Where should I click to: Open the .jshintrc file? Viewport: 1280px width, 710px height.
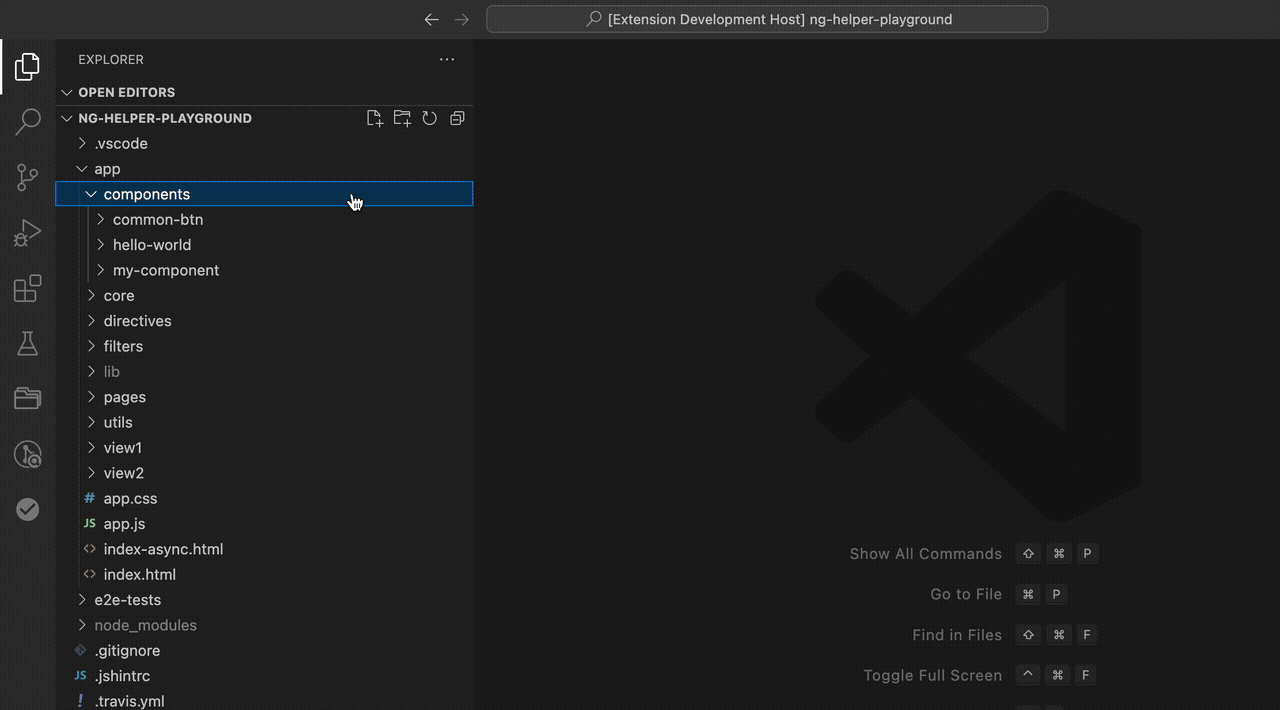264,676
